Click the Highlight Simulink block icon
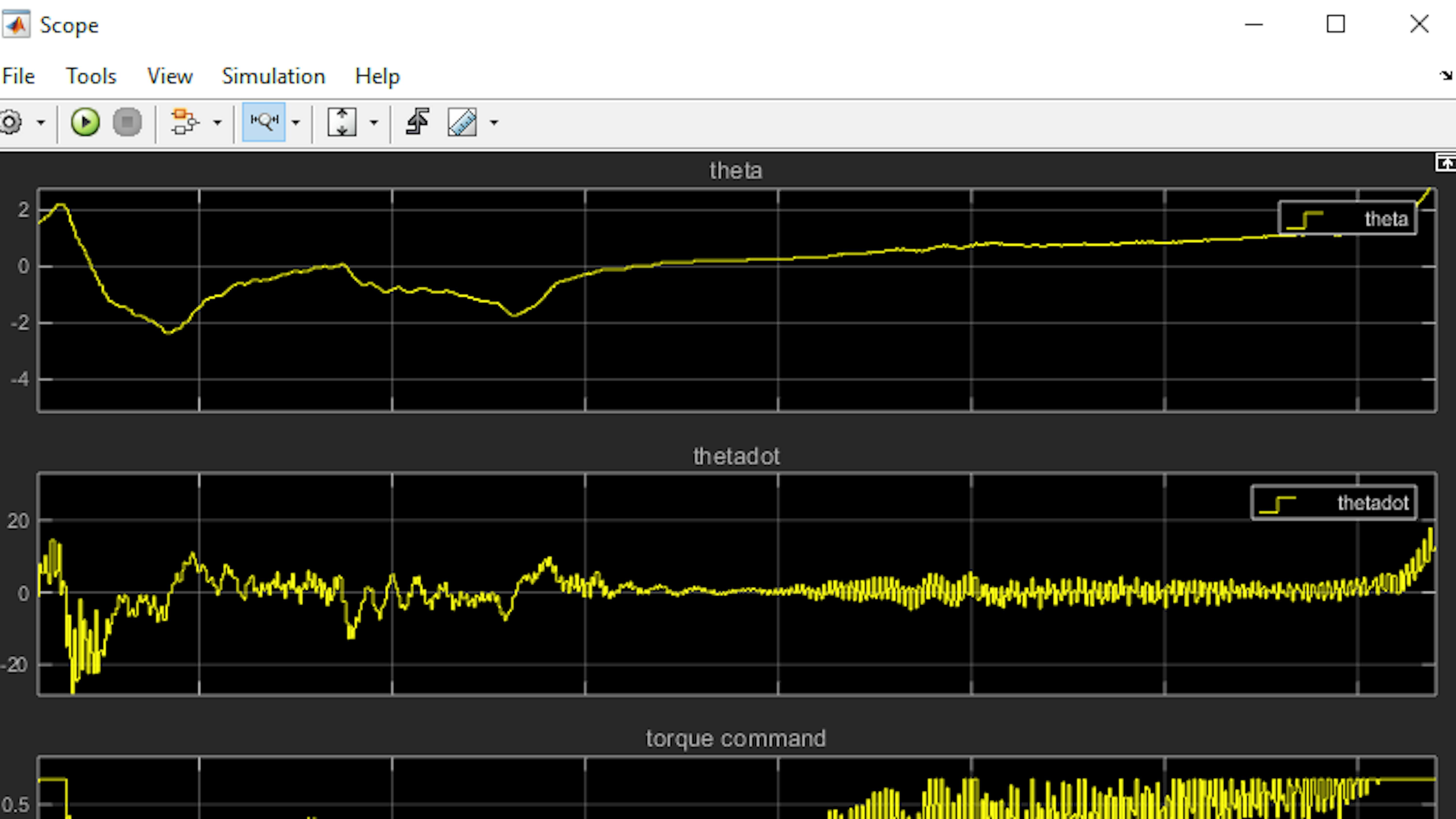1456x819 pixels. click(x=185, y=122)
